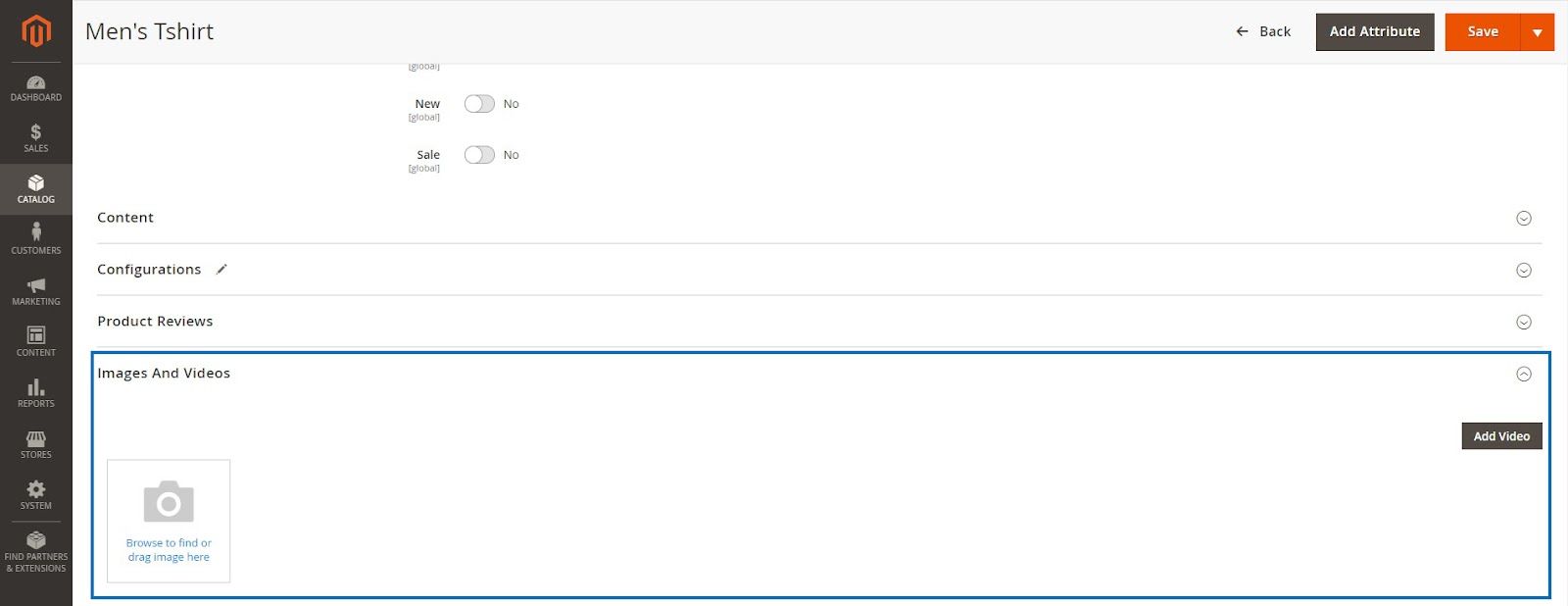Screen dimensions: 1568x606
Task: Enable the Sale toggle
Action: coord(479,154)
